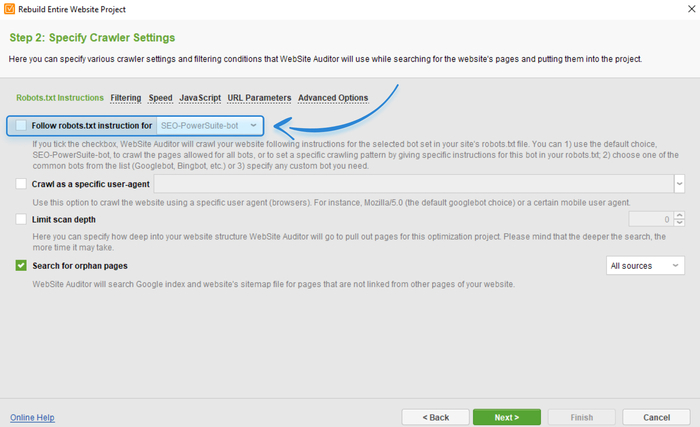The image size is (700, 427).
Task: Open the Speed tab
Action: point(160,98)
